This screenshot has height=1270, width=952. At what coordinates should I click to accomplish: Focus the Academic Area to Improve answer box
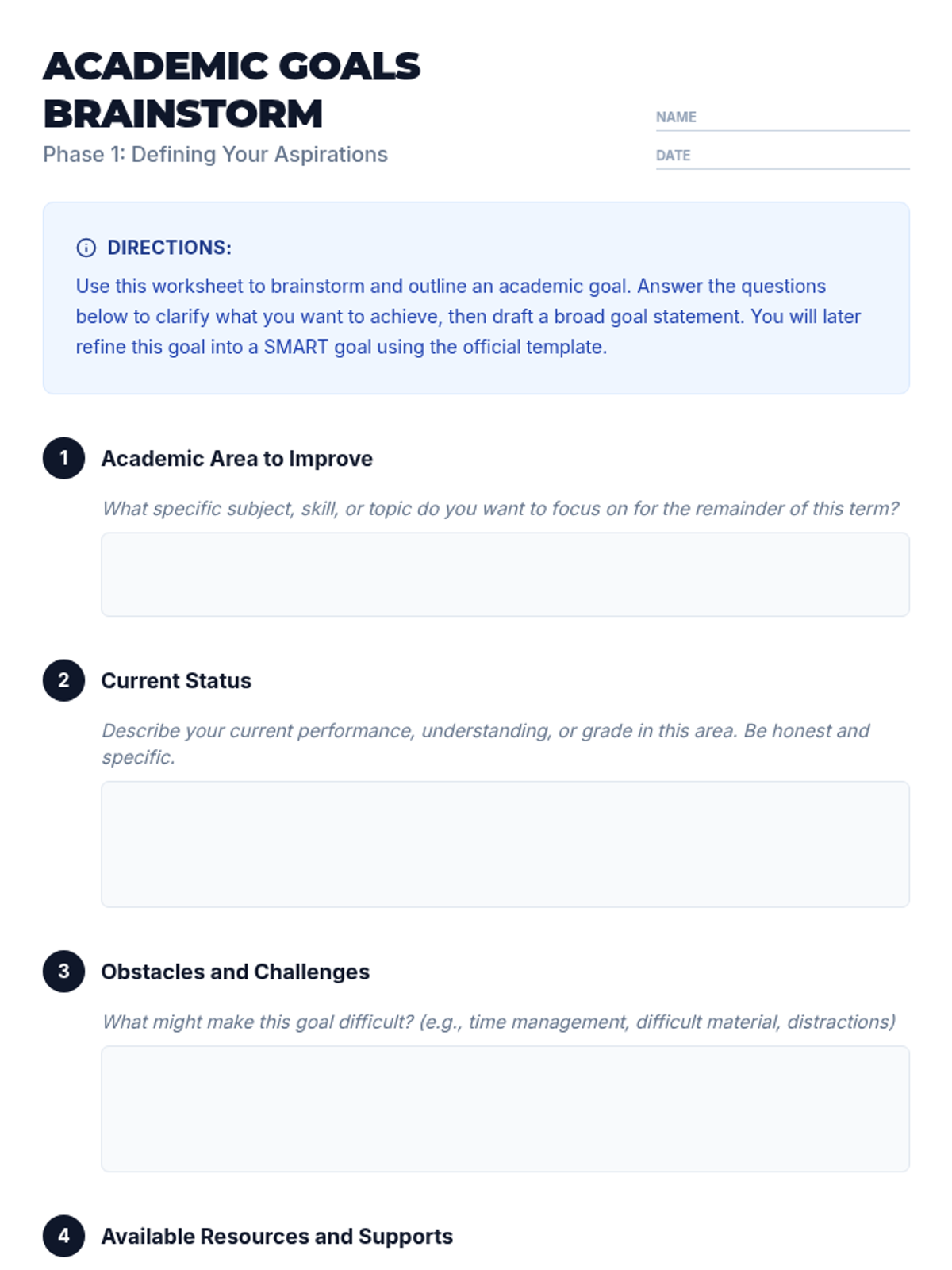click(505, 575)
